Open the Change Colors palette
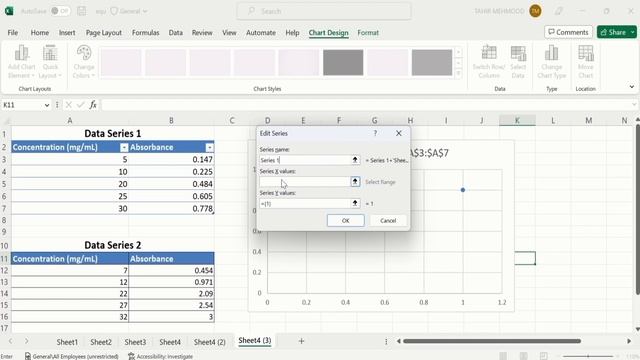 pyautogui.click(x=84, y=62)
